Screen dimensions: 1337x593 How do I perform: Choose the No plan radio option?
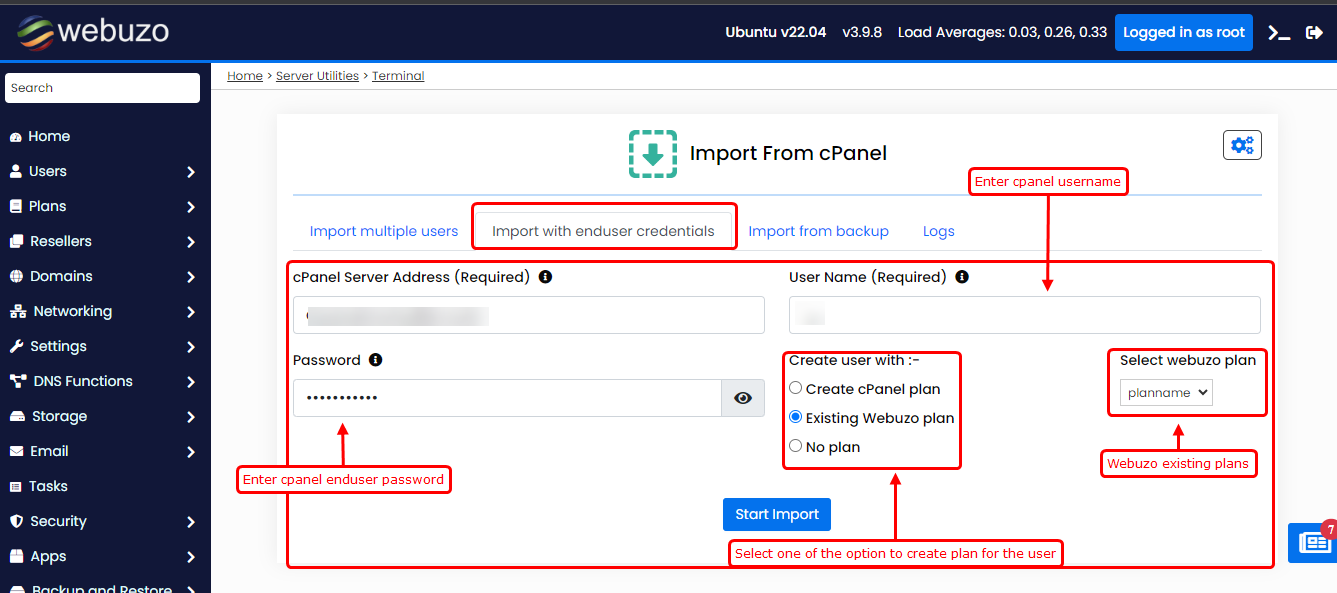tap(796, 446)
